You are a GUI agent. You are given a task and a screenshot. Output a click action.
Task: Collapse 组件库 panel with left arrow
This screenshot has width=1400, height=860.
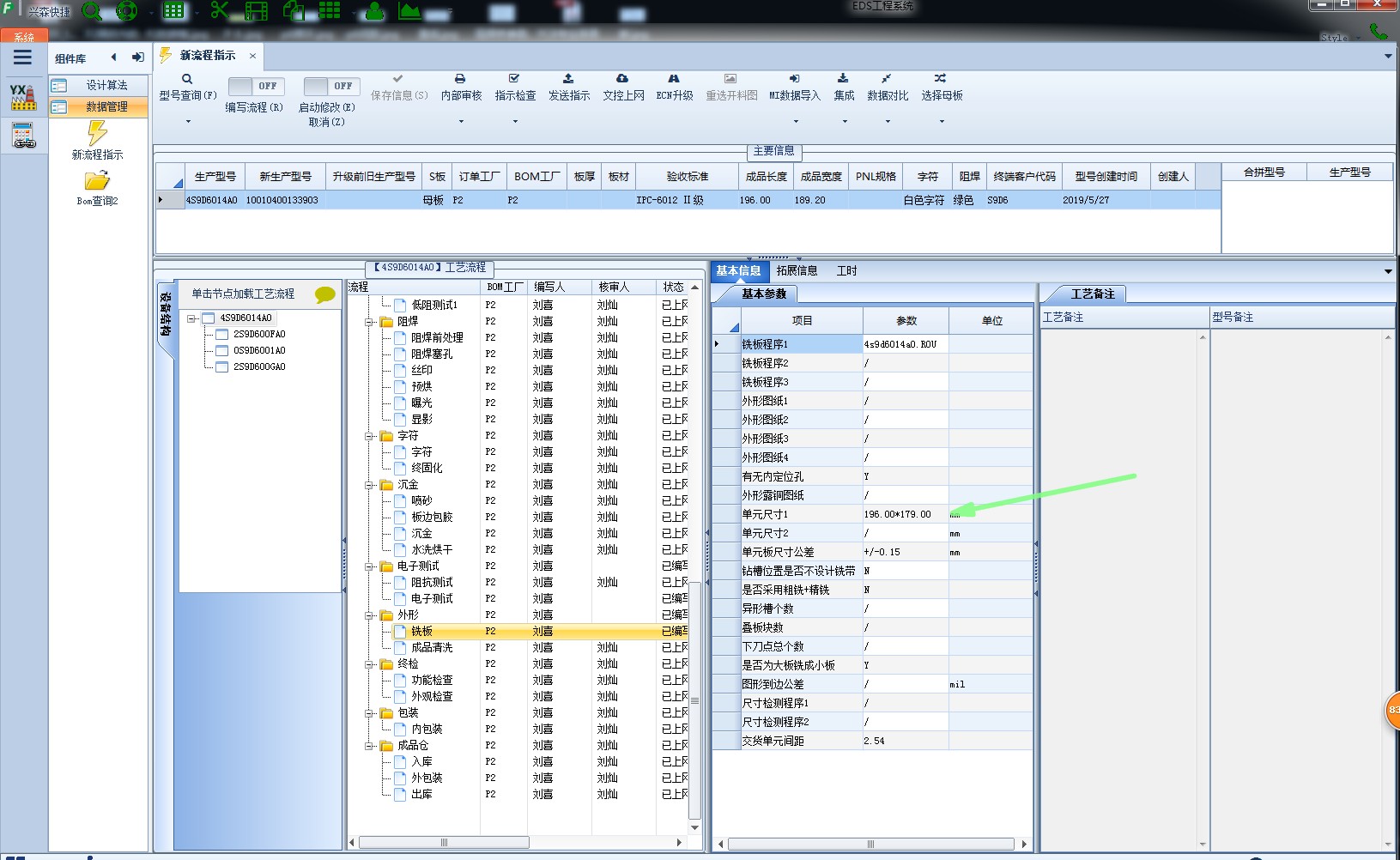tap(113, 58)
